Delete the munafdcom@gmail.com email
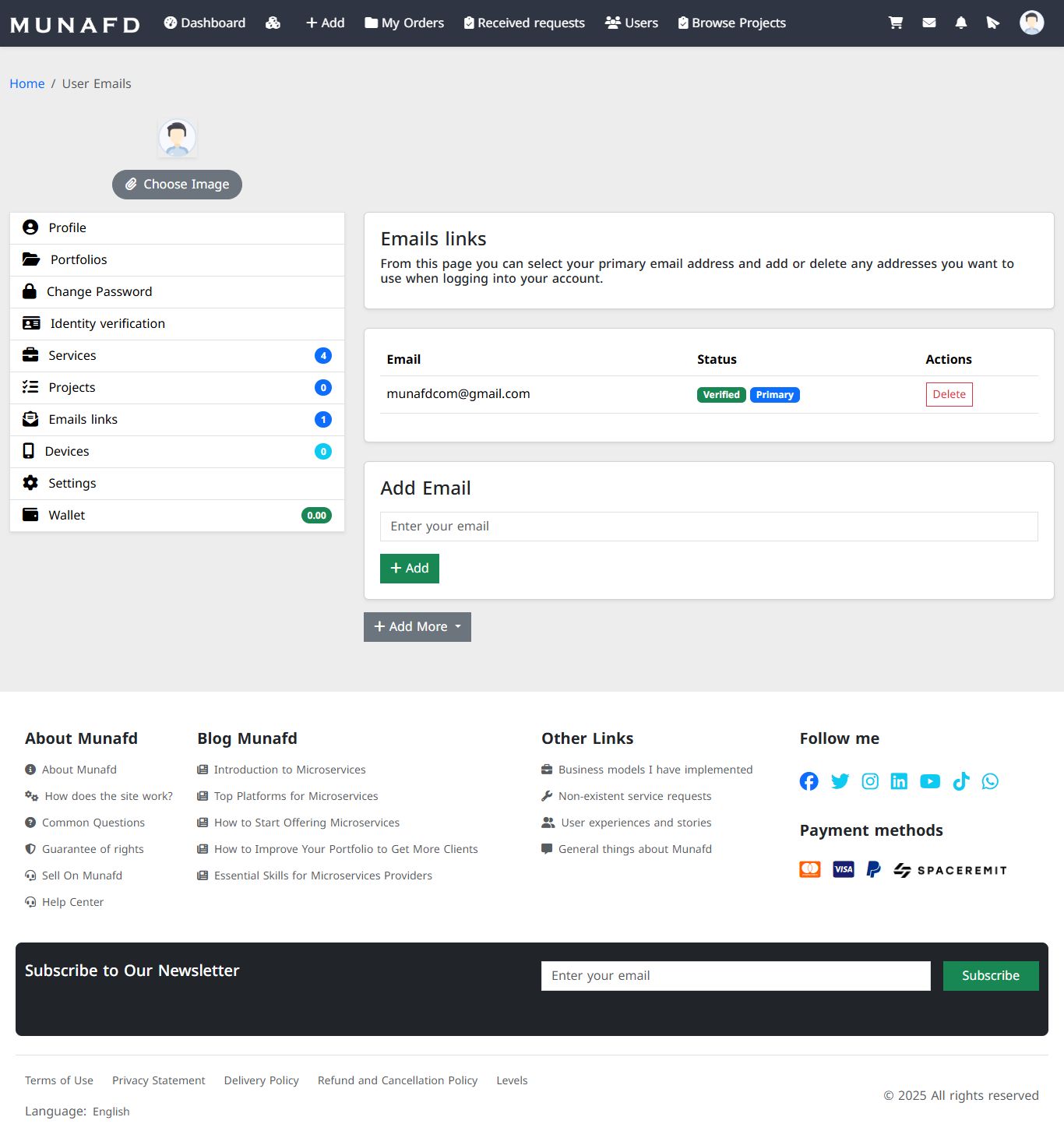 point(949,394)
